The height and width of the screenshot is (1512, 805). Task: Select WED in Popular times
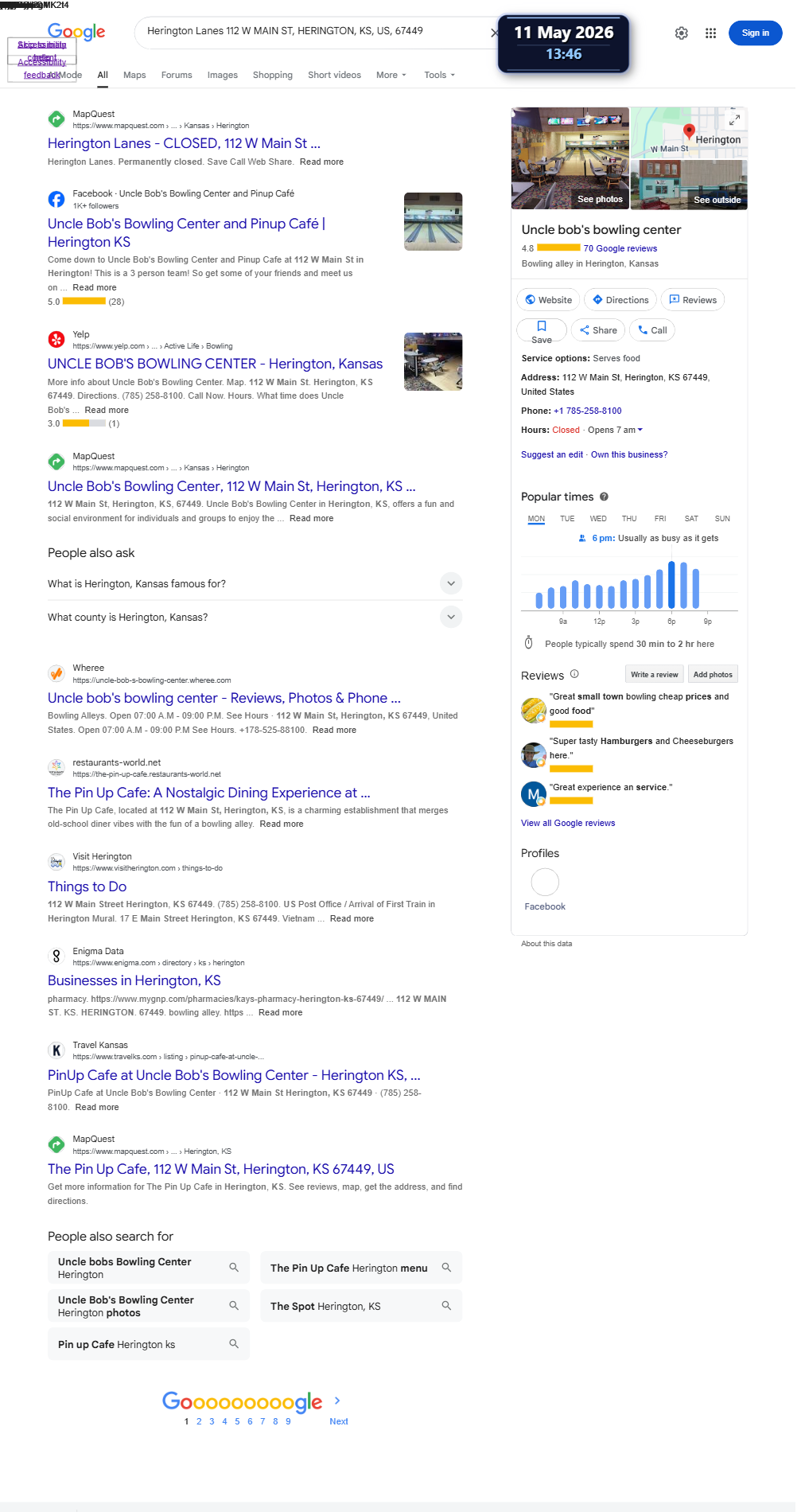[x=598, y=519]
